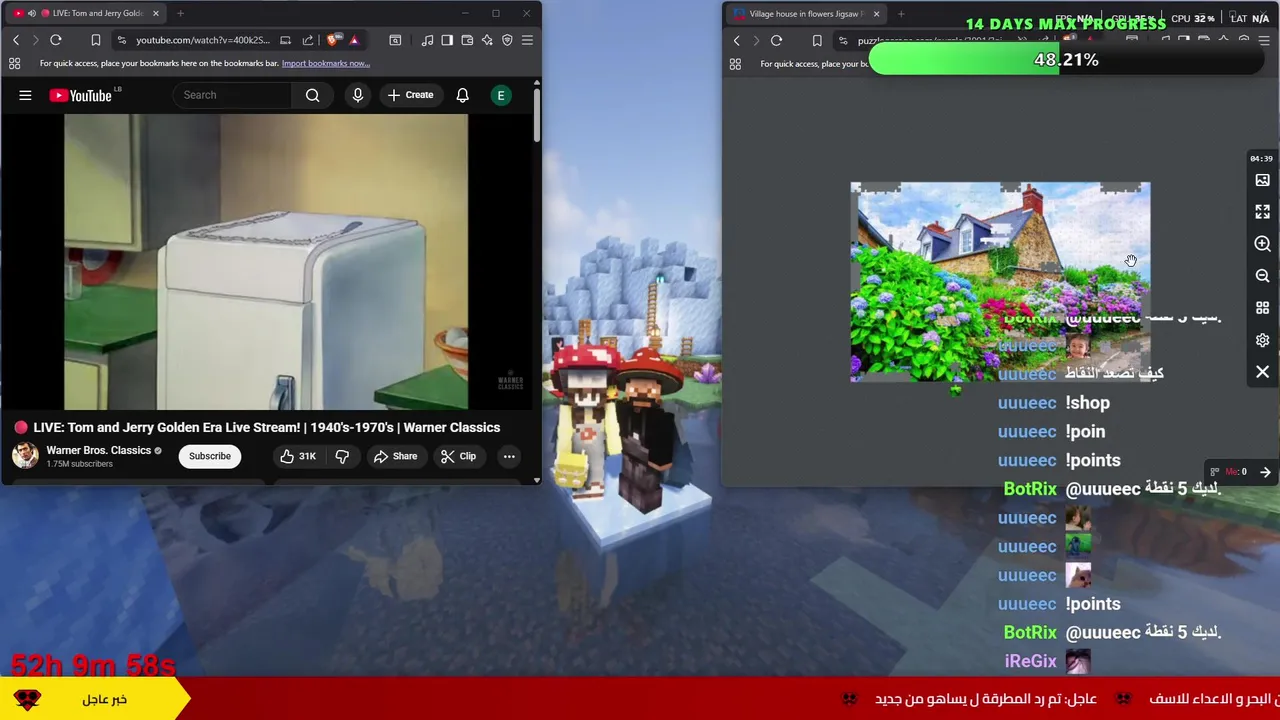Select the Village house in flowers Jigsaw tab

pyautogui.click(x=805, y=14)
